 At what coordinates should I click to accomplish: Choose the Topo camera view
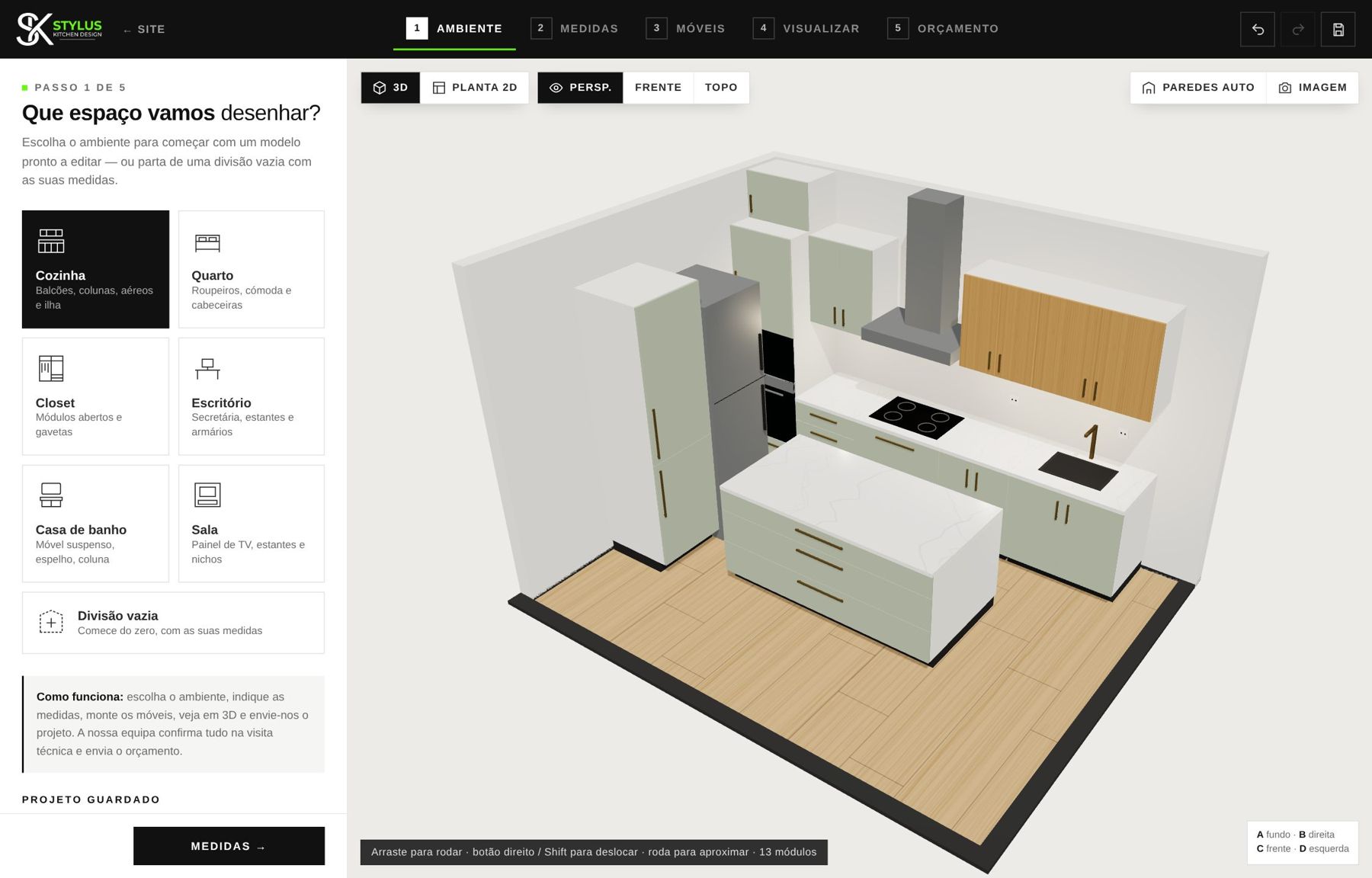(x=721, y=88)
